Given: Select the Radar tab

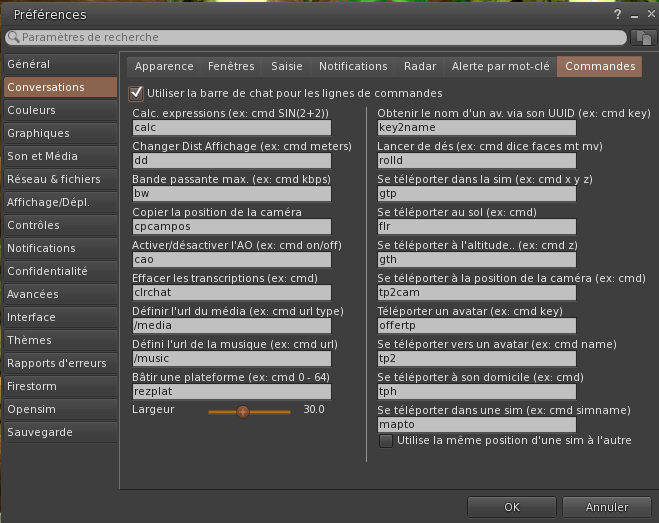Looking at the screenshot, I should pos(420,66).
